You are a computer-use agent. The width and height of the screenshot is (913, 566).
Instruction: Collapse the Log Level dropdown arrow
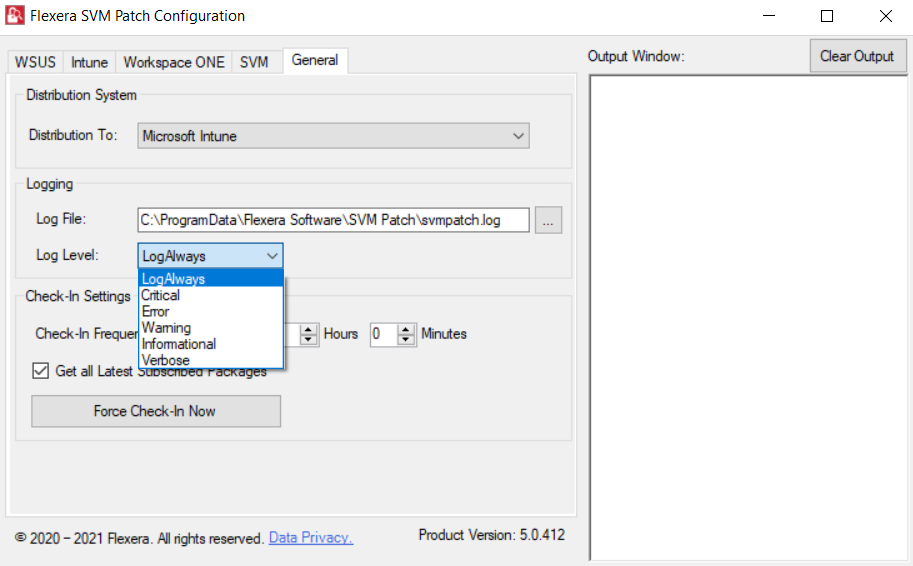click(273, 256)
